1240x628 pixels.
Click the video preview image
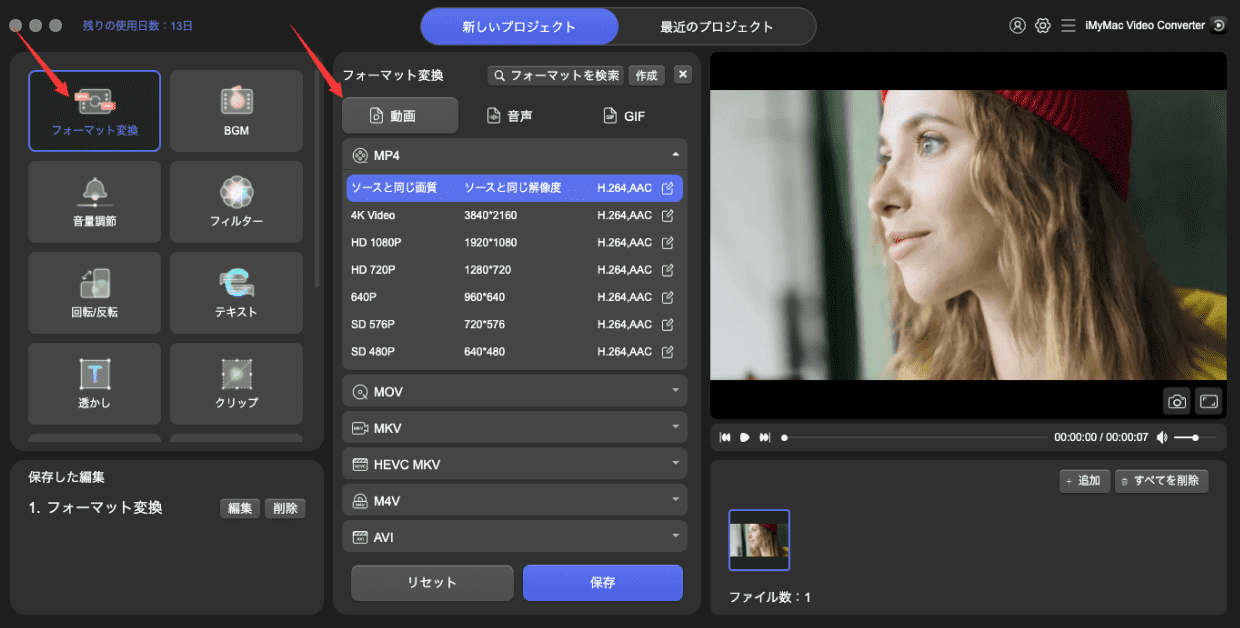(x=968, y=235)
